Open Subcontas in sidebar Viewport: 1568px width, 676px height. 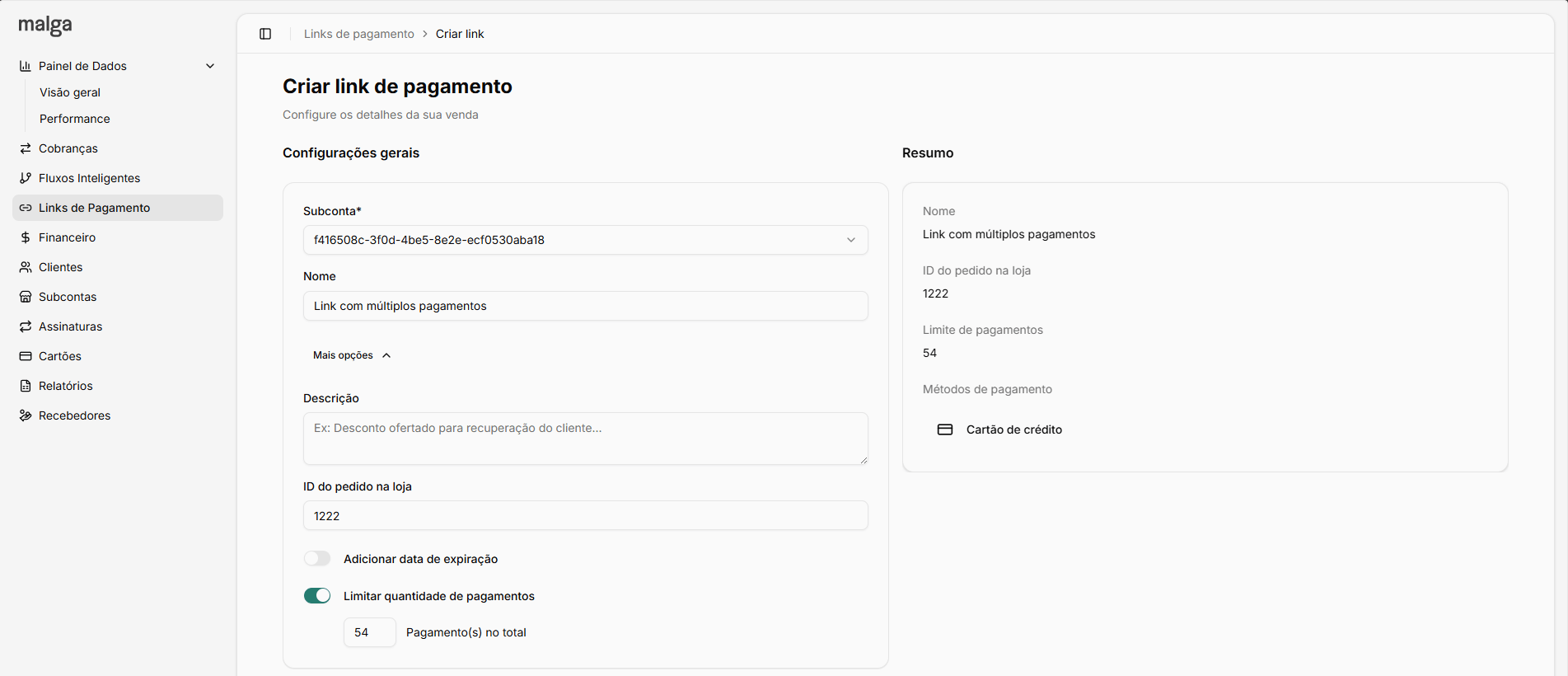click(118, 297)
